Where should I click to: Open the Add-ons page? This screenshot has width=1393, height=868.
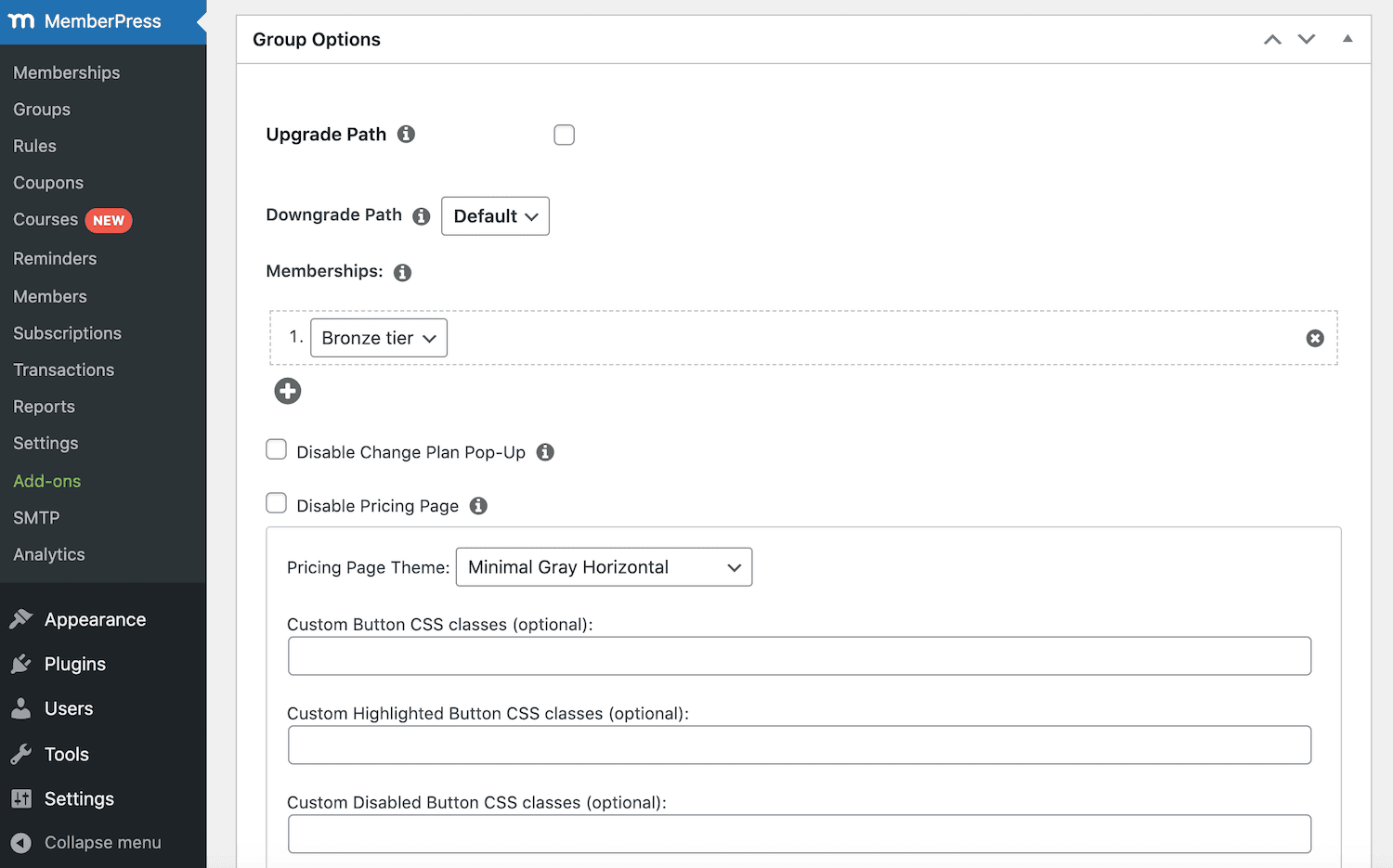(46, 481)
